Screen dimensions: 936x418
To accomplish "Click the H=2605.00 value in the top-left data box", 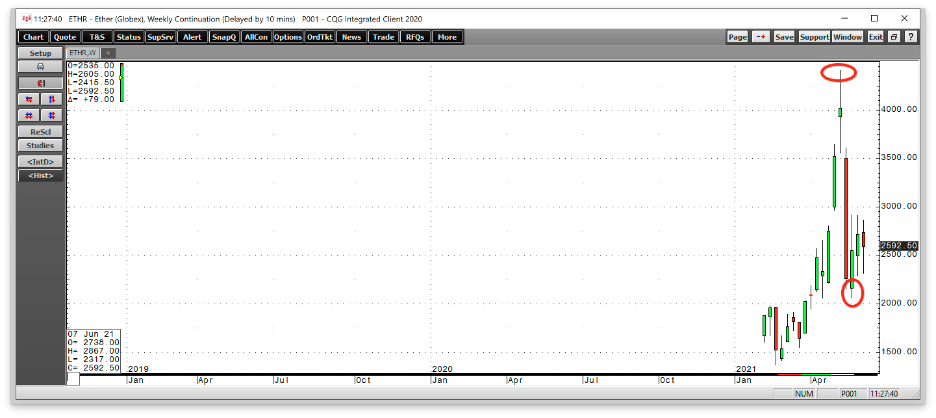I will click(91, 74).
